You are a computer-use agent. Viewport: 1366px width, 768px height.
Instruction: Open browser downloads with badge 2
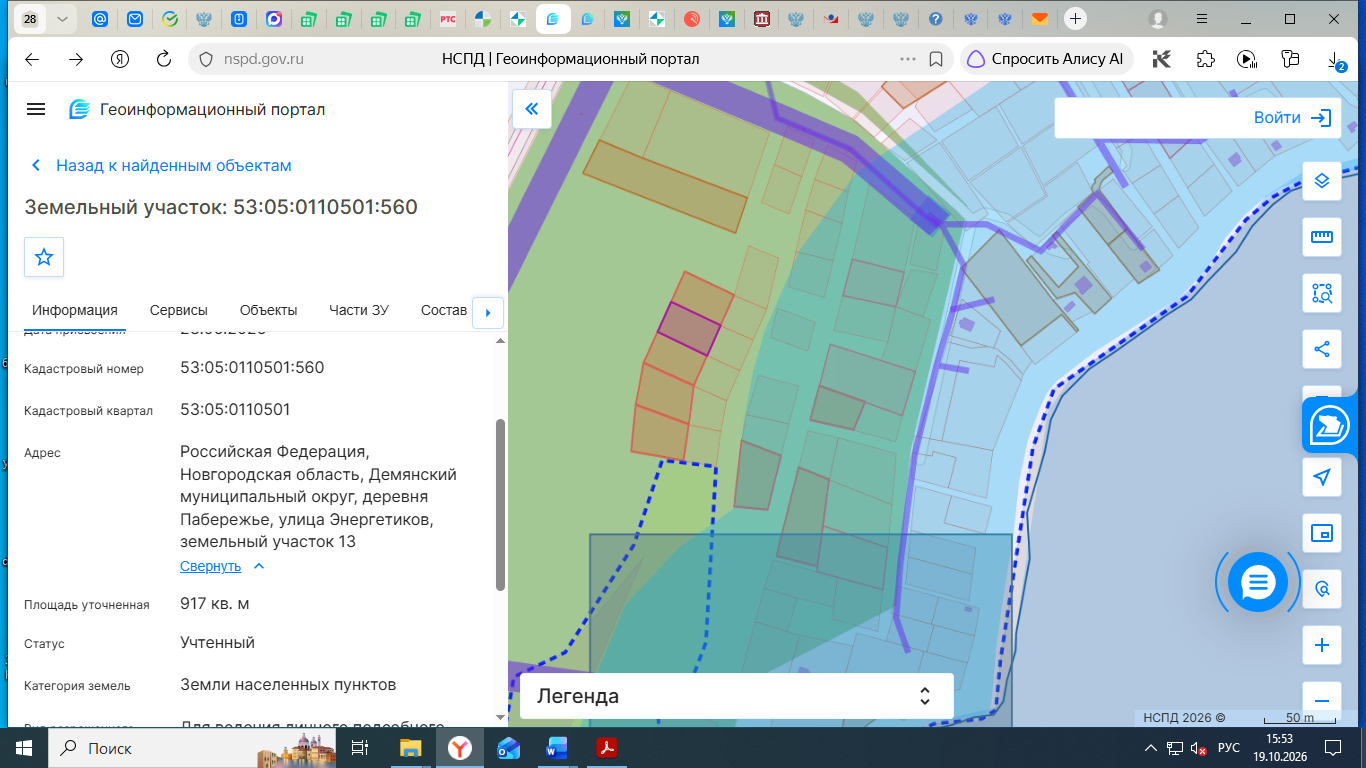1338,60
